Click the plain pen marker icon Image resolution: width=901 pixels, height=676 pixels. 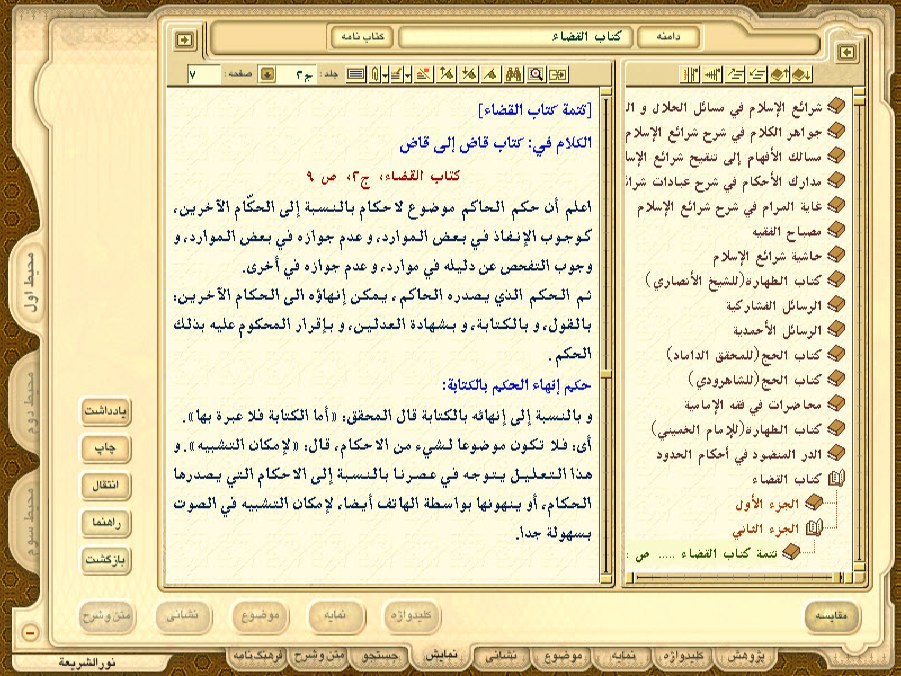click(x=491, y=74)
